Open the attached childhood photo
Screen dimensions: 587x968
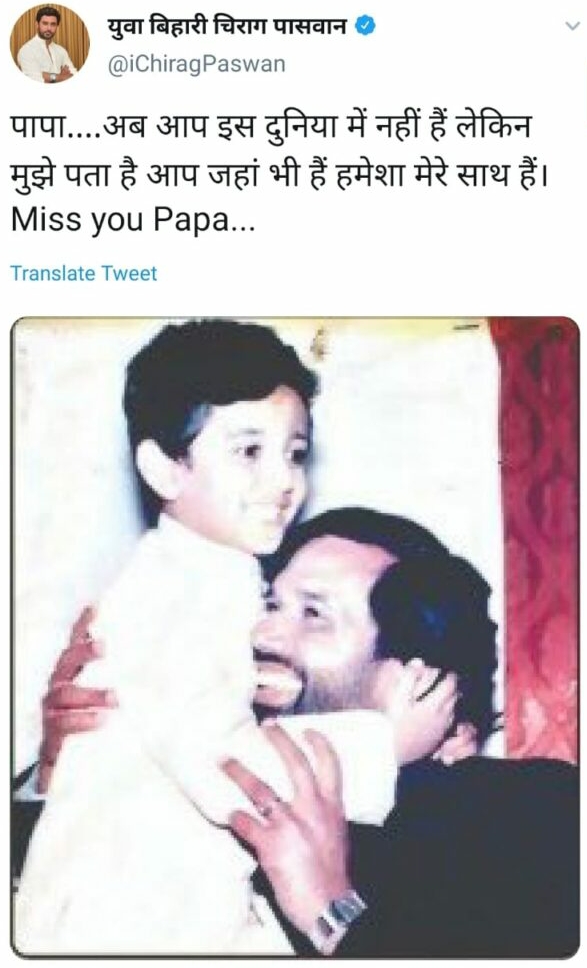pos(295,638)
